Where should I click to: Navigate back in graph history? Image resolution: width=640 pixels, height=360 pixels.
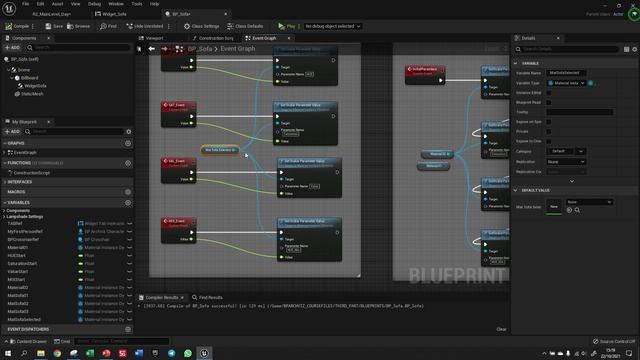pyautogui.click(x=151, y=49)
